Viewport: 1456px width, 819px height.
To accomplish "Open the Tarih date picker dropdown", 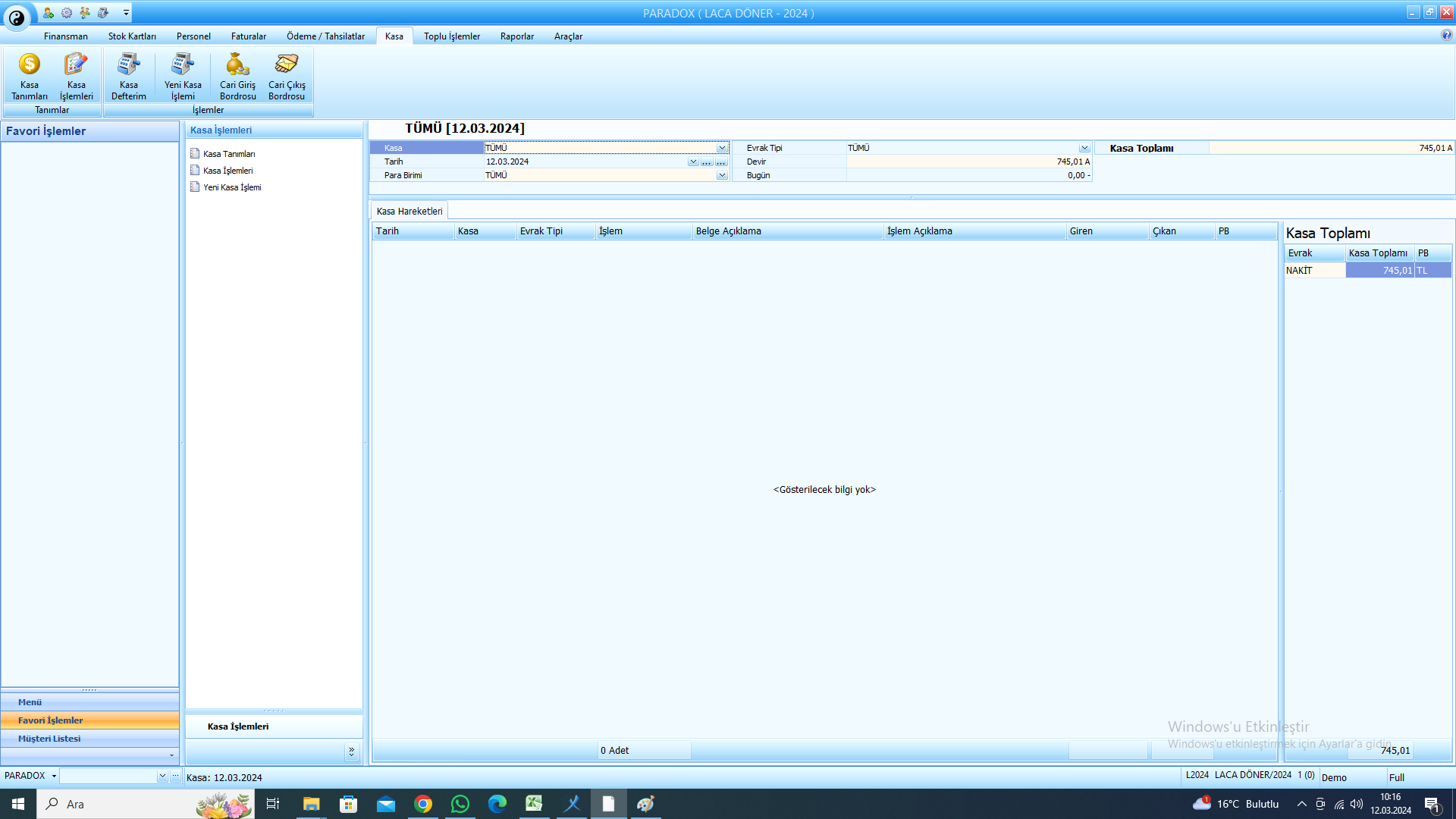I will [692, 162].
